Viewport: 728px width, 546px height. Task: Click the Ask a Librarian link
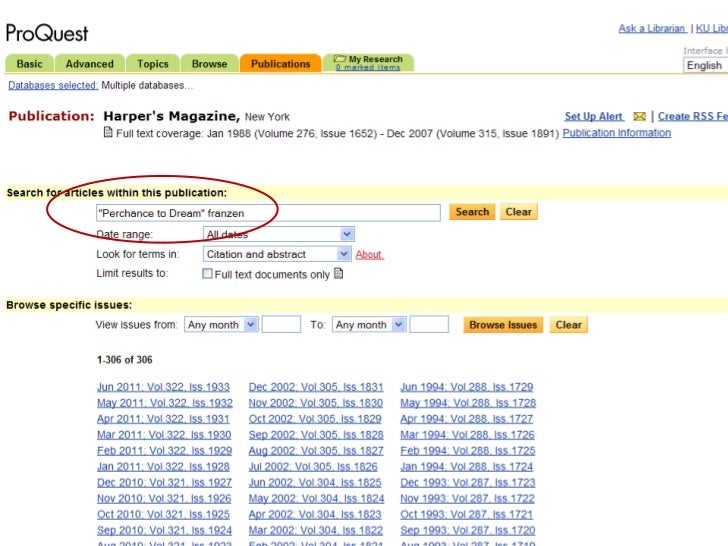(x=652, y=29)
